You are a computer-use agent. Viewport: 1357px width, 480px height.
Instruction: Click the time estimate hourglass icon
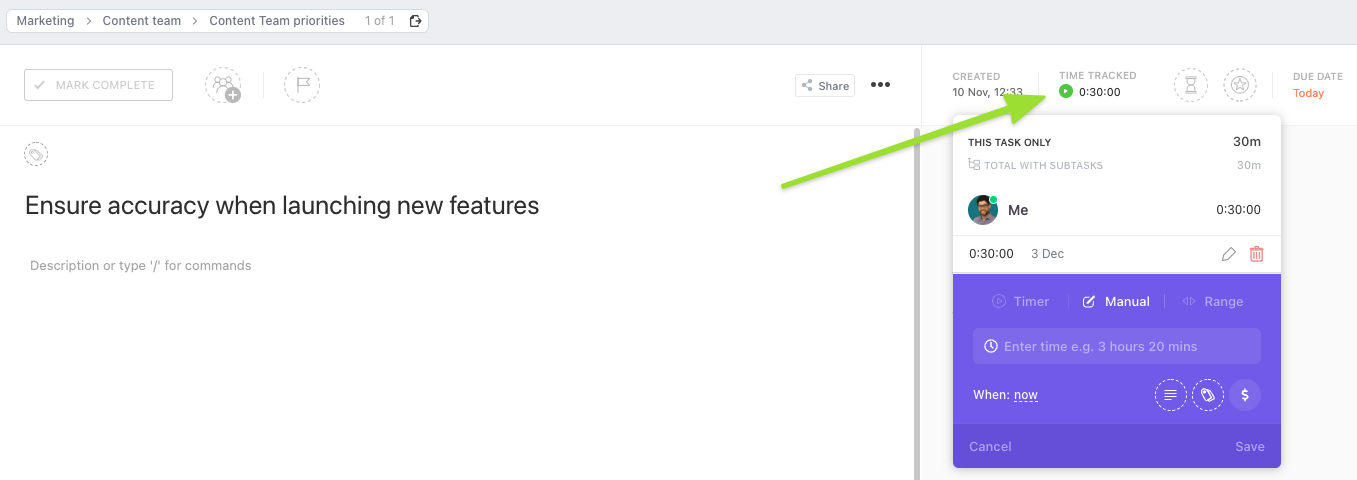pyautogui.click(x=1190, y=85)
